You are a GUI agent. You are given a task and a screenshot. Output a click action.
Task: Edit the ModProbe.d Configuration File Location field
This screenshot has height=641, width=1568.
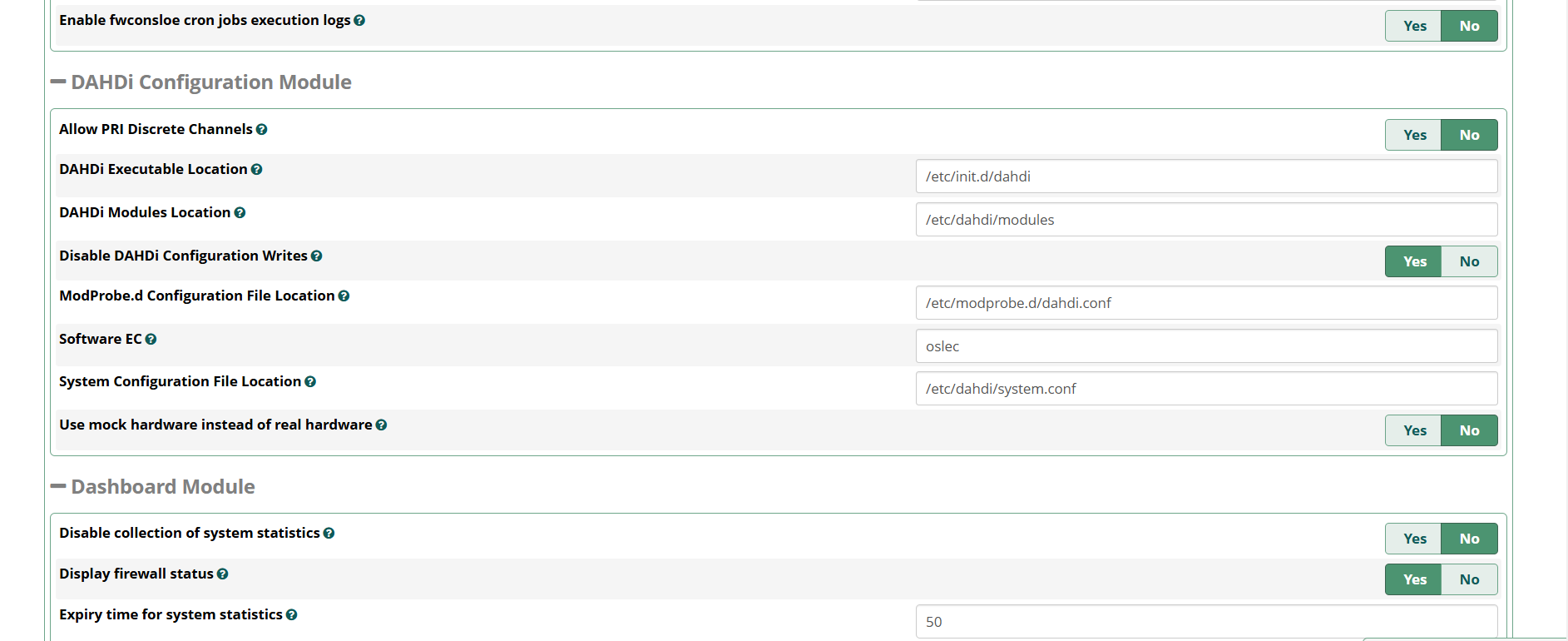[1206, 303]
